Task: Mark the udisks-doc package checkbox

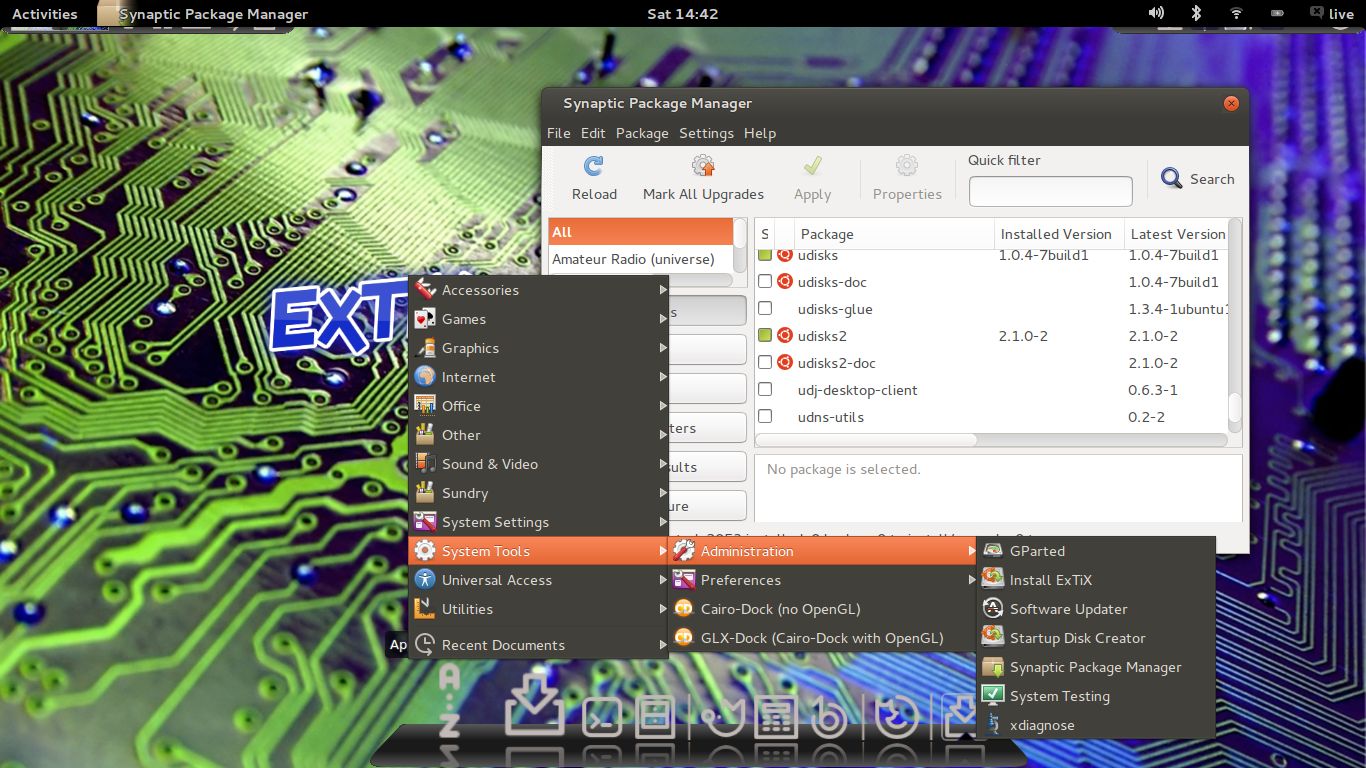Action: pos(765,282)
